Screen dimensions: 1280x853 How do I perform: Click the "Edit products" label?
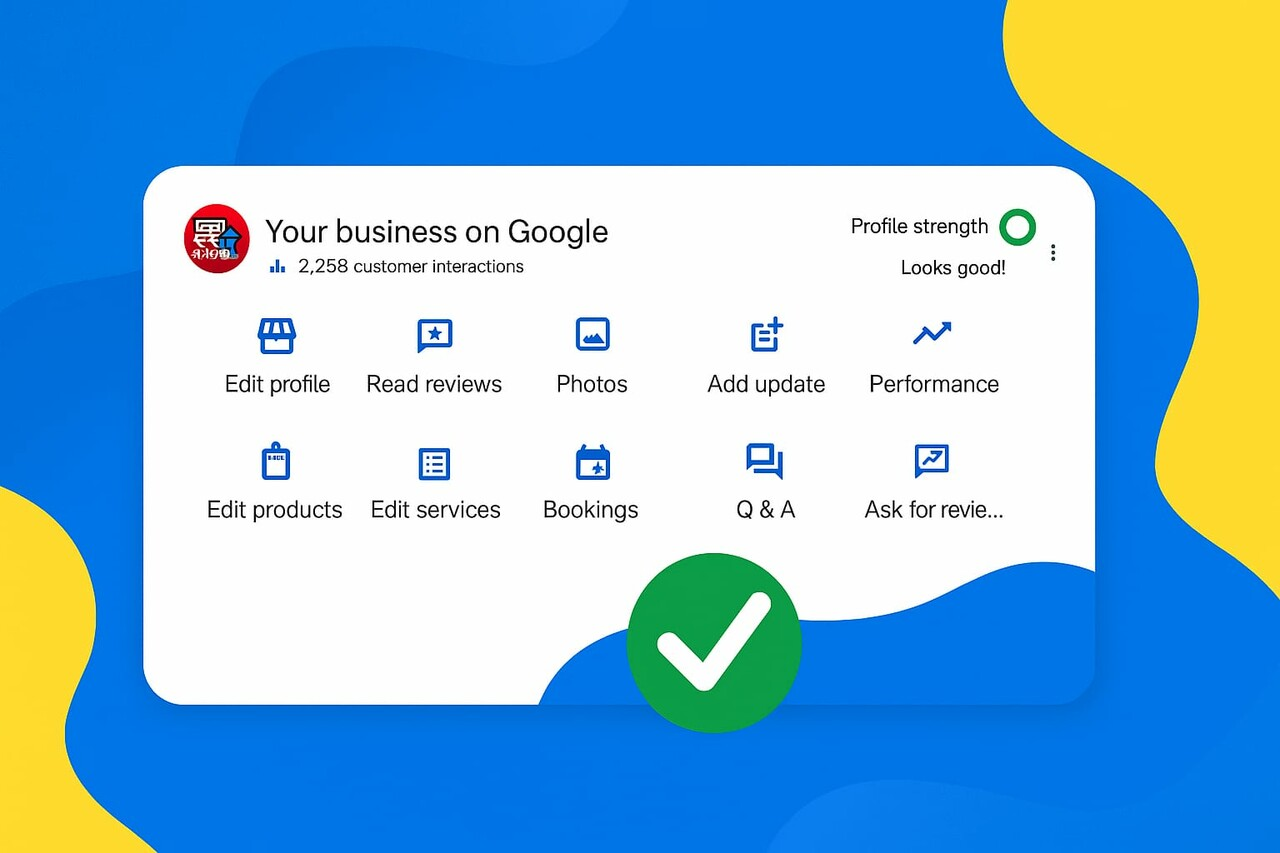coord(275,510)
